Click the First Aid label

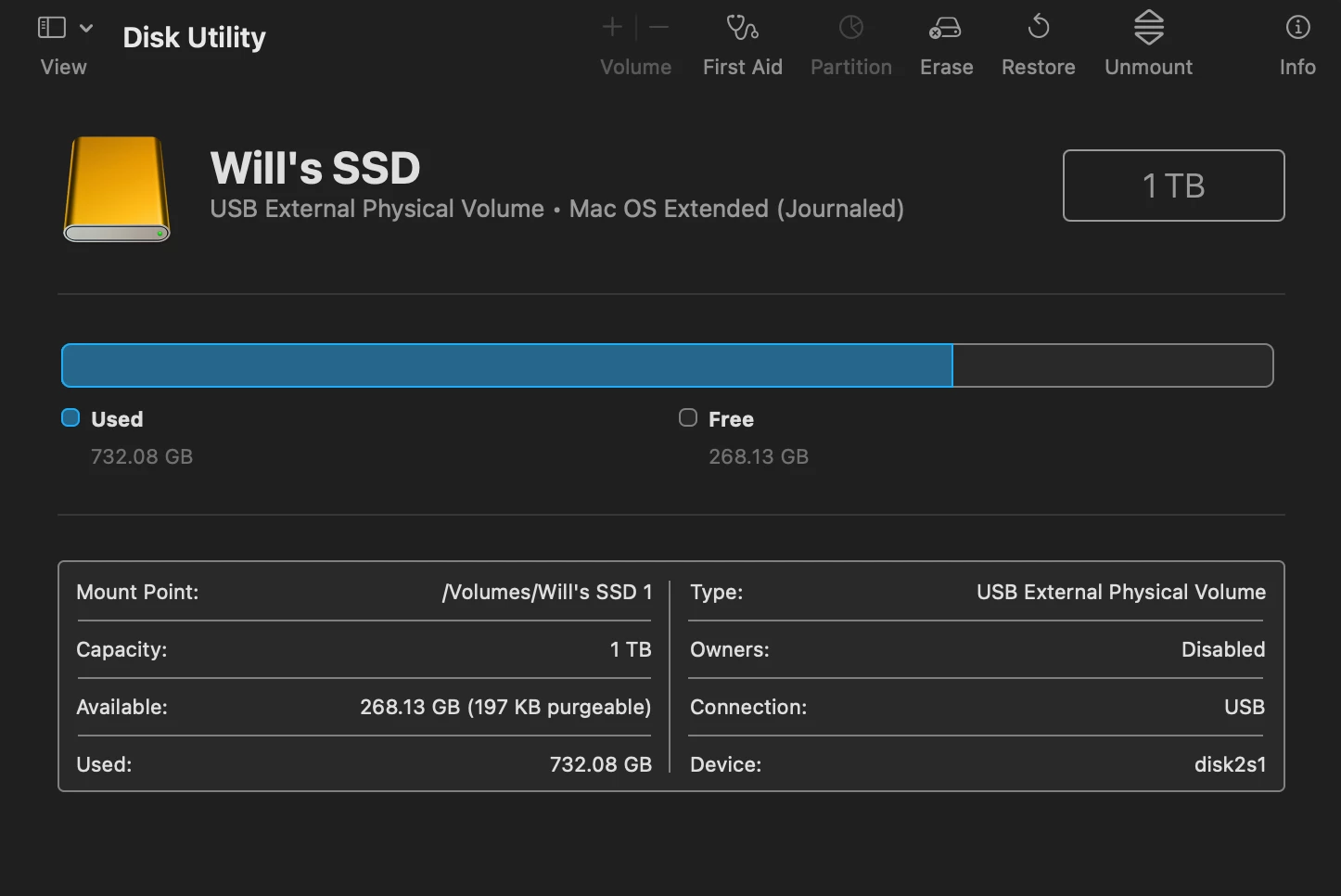pos(743,67)
